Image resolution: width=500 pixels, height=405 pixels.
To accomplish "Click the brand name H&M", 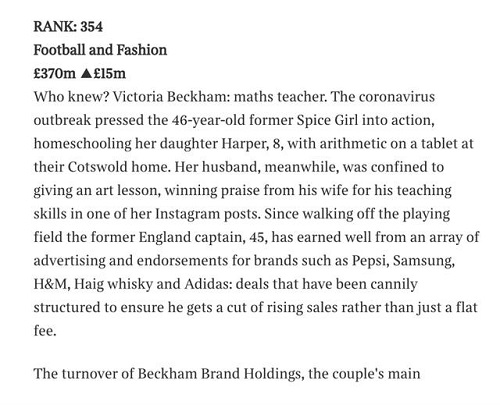I will tap(50, 284).
